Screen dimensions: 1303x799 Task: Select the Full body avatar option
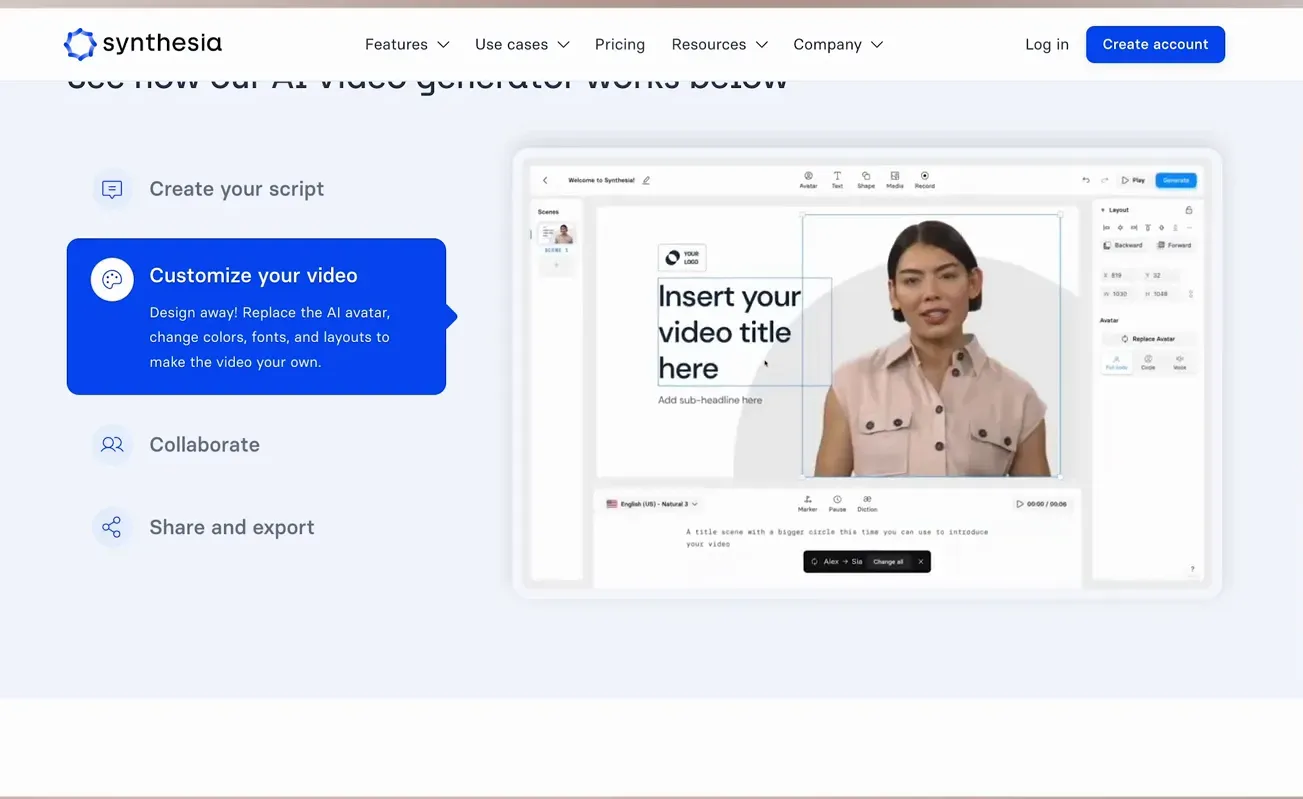(x=1116, y=362)
